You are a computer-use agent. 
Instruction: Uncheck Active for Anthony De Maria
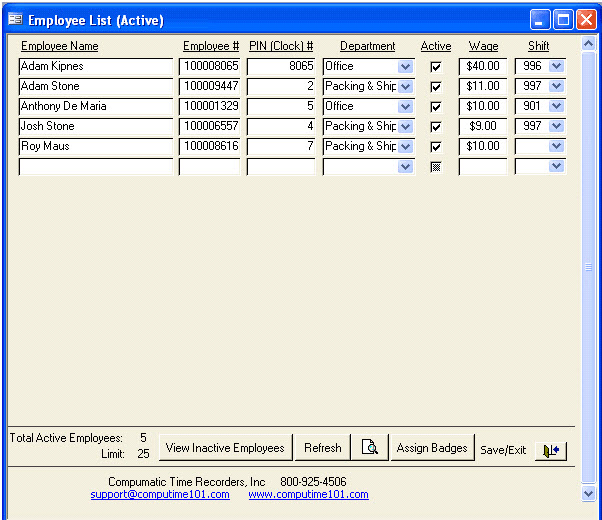pos(436,107)
